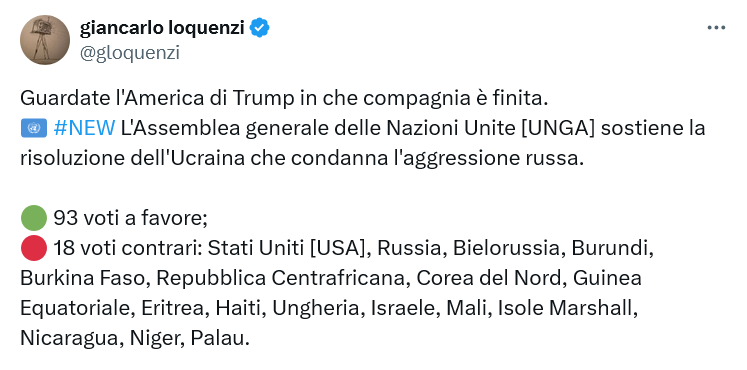
Task: Click the text 93 voti a favore
Action: click(129, 218)
